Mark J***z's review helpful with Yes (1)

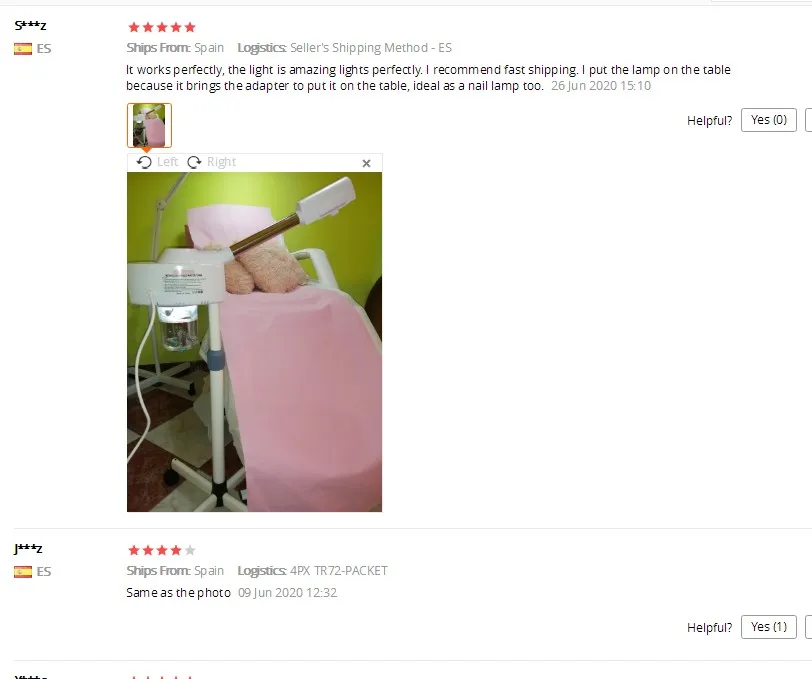[768, 627]
